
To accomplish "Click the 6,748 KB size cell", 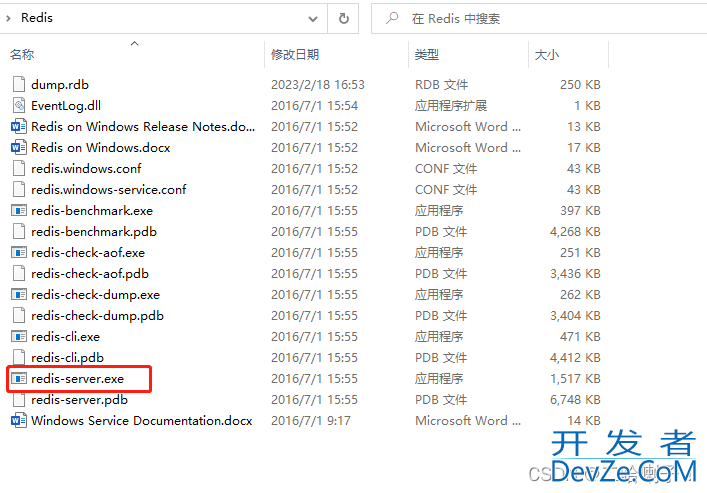I will point(575,399).
